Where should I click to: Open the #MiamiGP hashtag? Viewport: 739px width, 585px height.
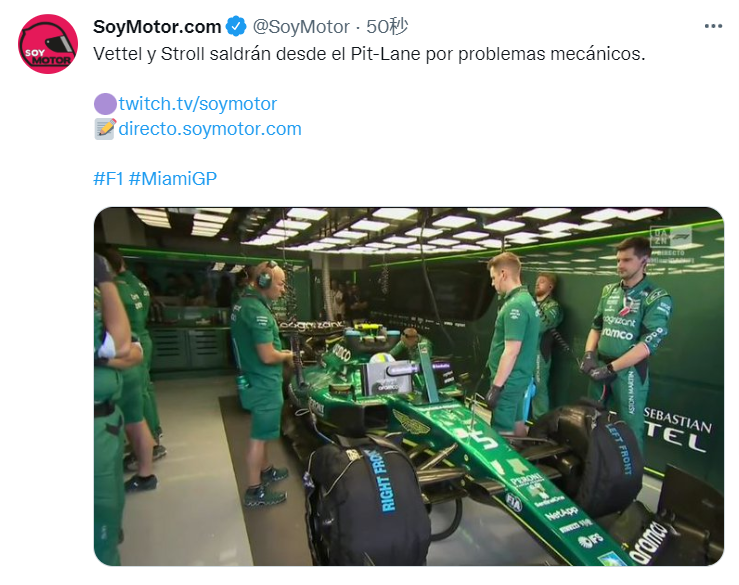172,179
